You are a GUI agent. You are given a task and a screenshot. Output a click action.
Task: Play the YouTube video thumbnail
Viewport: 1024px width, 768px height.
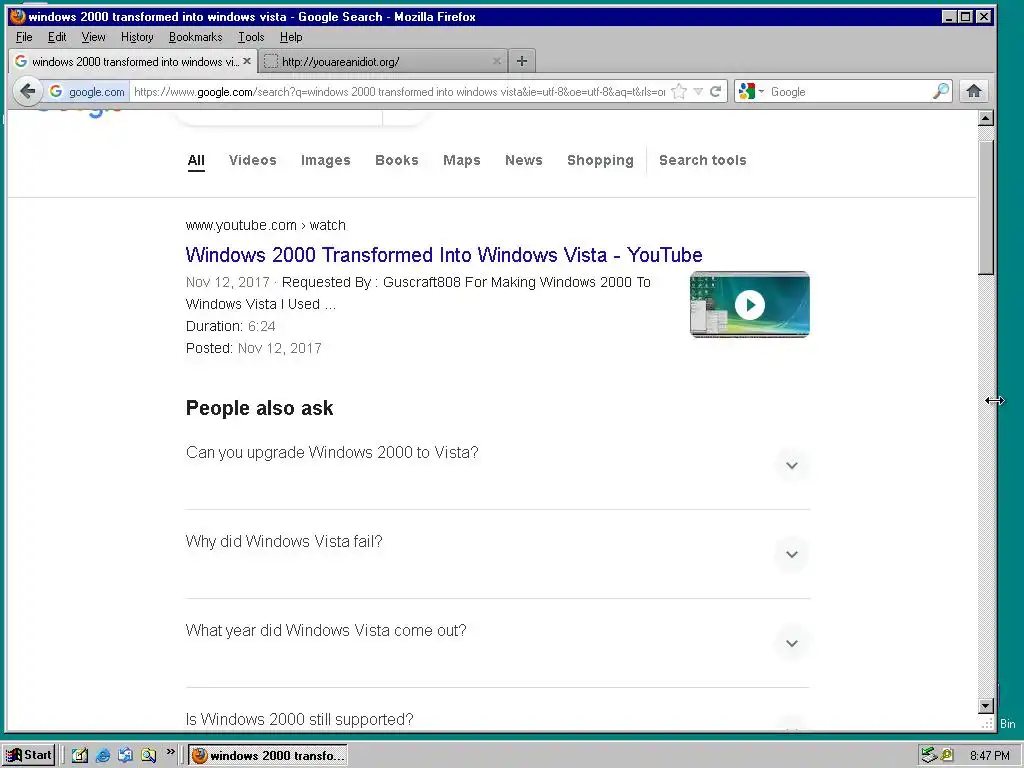coord(750,304)
